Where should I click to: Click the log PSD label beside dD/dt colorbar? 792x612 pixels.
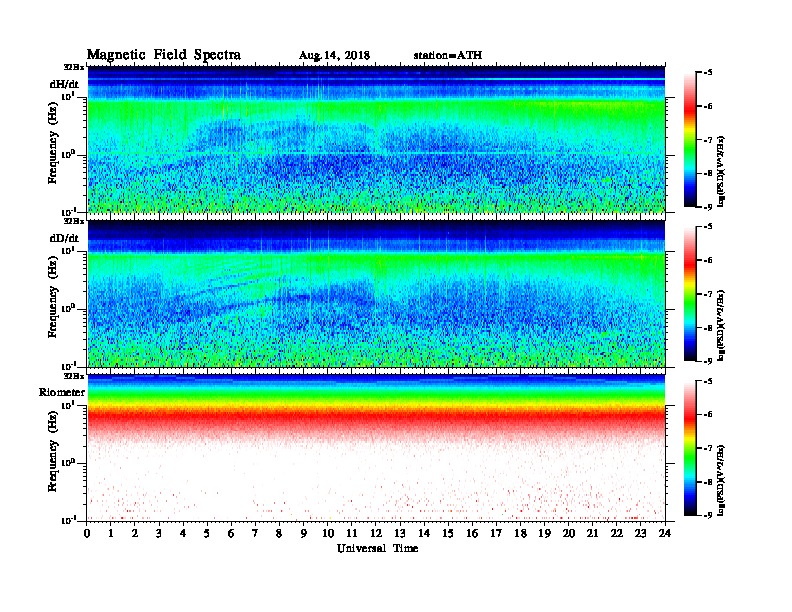pos(721,324)
